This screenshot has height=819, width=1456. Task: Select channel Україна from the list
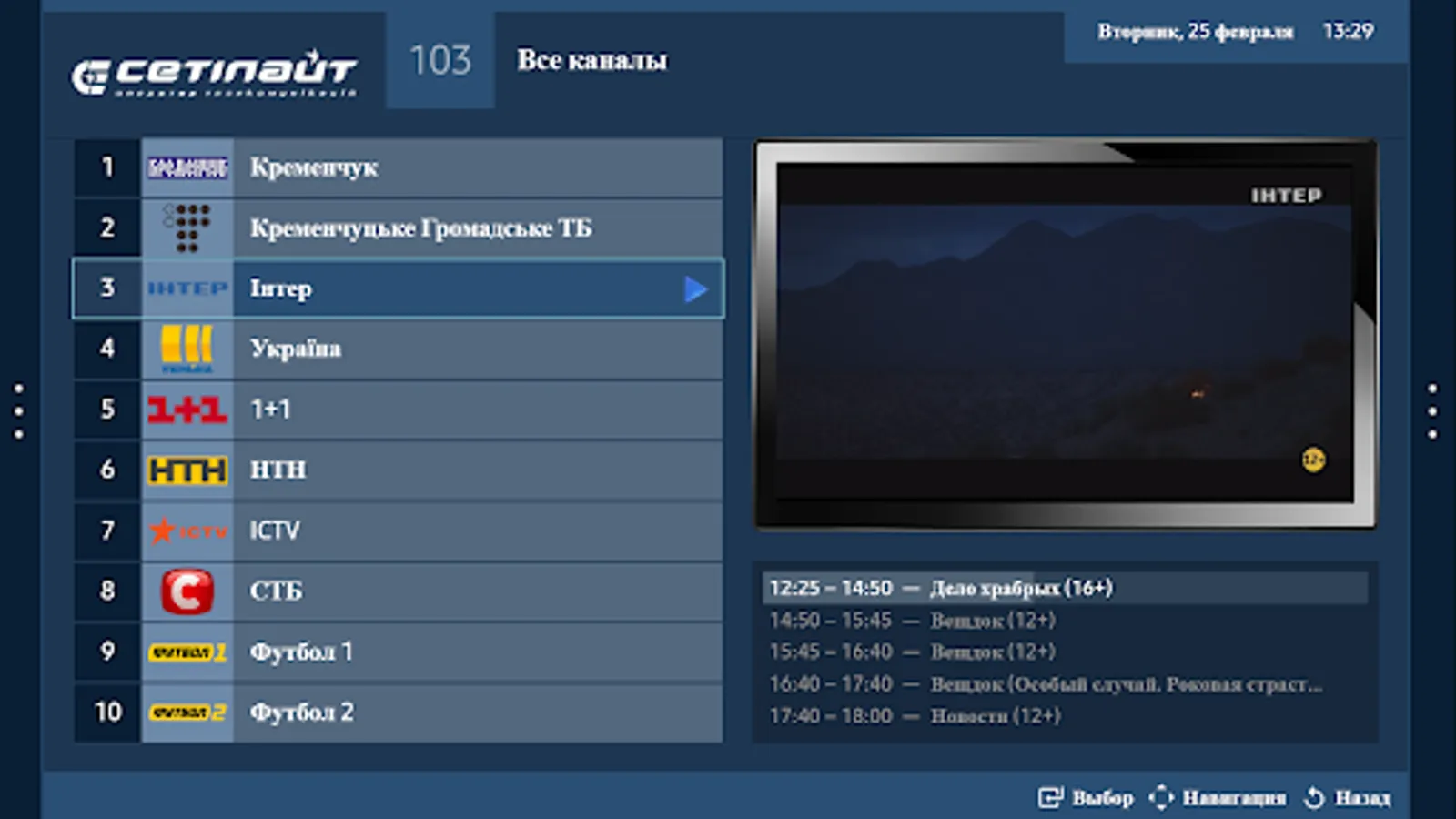pos(399,349)
